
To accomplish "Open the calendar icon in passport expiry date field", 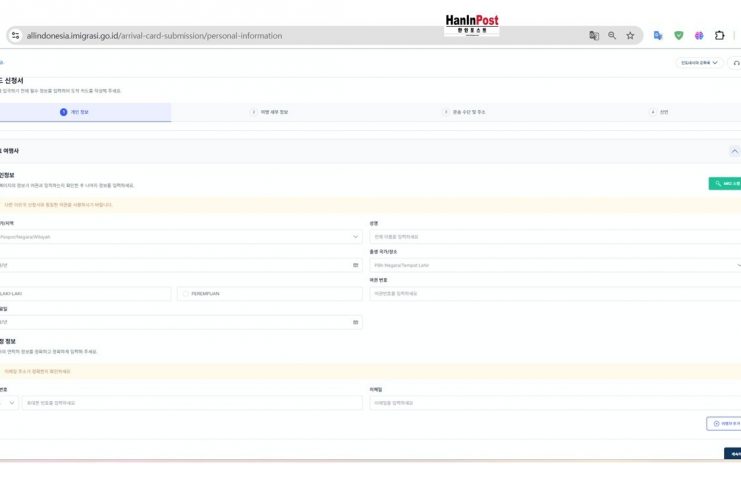I will (x=355, y=322).
